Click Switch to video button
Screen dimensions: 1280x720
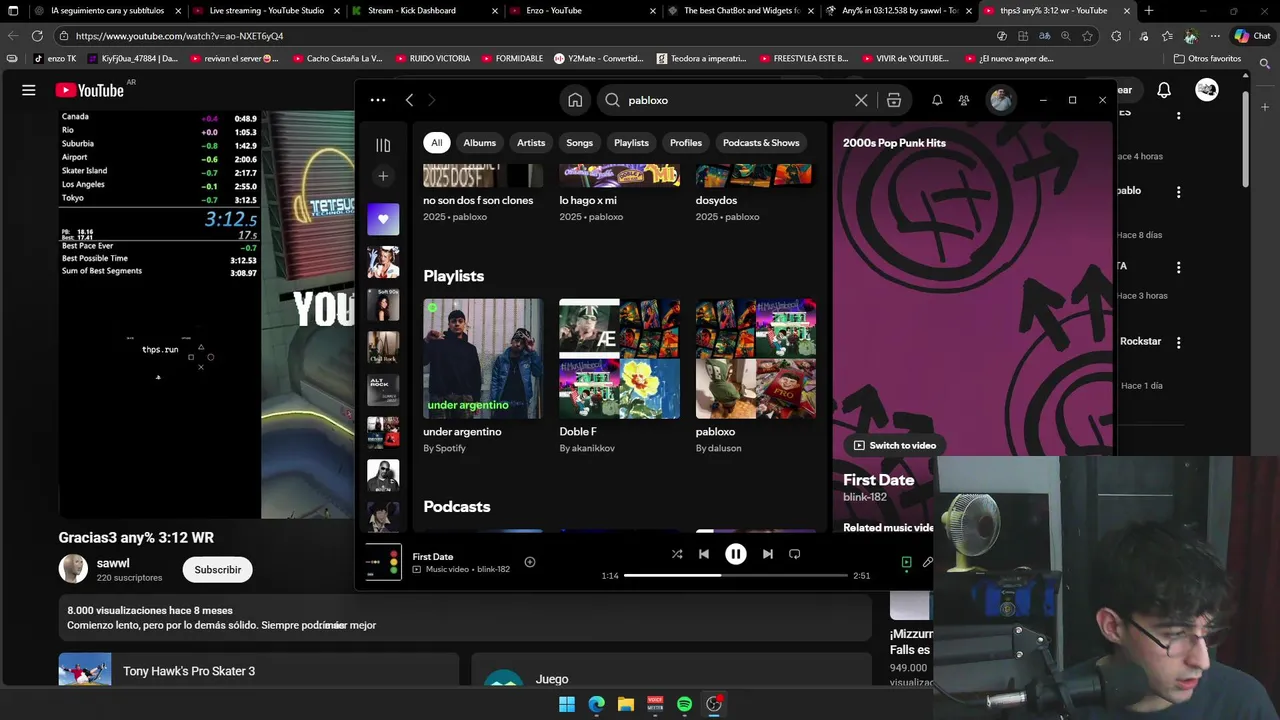point(895,445)
